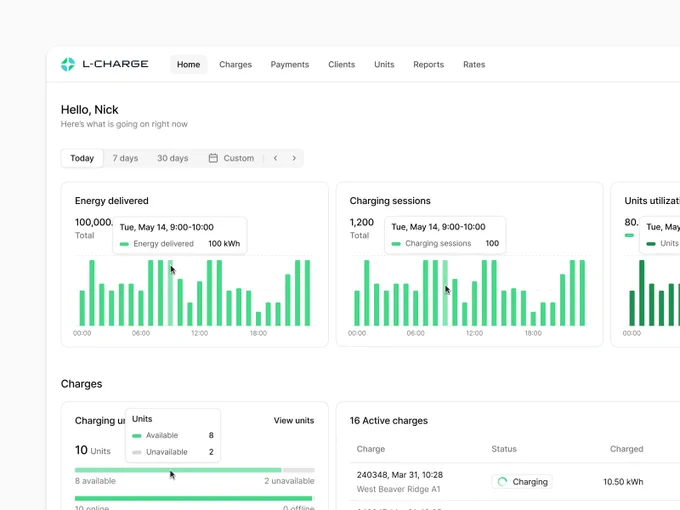
Task: Click the 100 kWh tooltip value
Action: tap(224, 244)
